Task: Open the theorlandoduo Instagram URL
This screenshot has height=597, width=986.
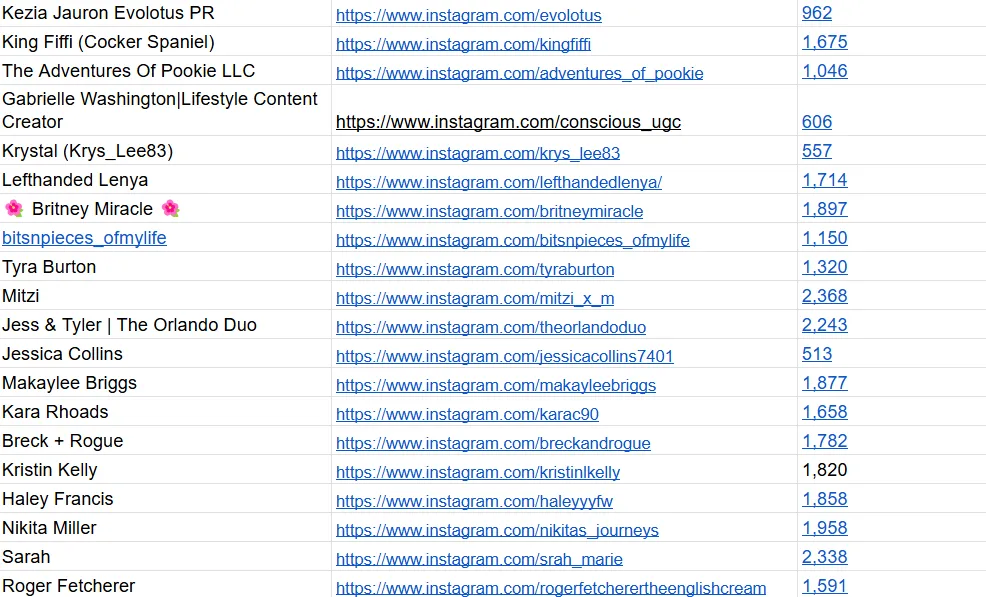Action: click(x=490, y=328)
